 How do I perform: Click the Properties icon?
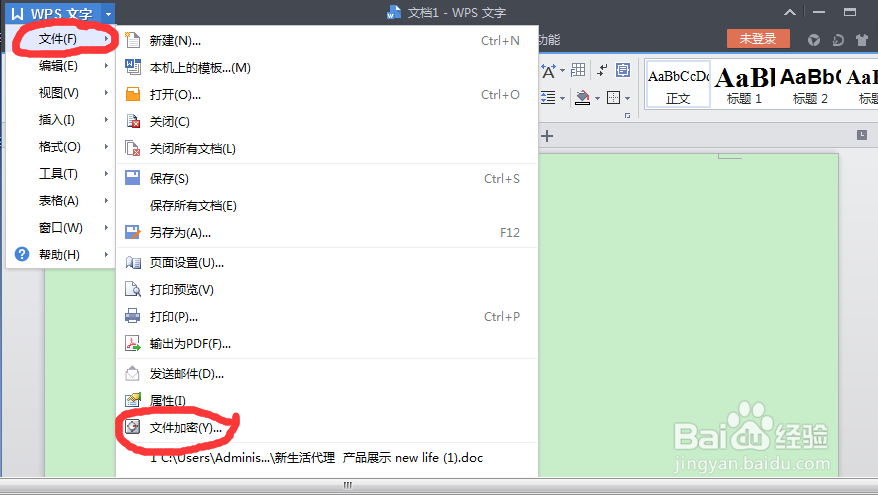tap(133, 400)
